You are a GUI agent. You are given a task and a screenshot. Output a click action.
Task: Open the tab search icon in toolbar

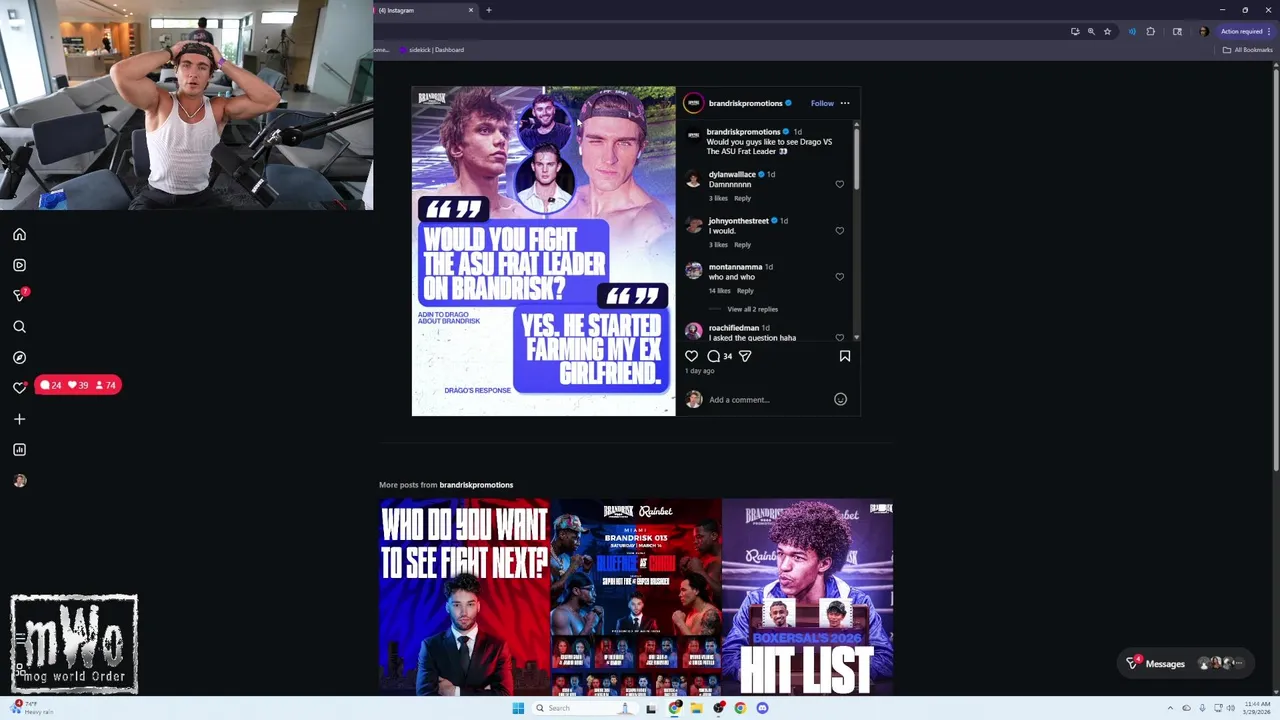click(x=1177, y=31)
